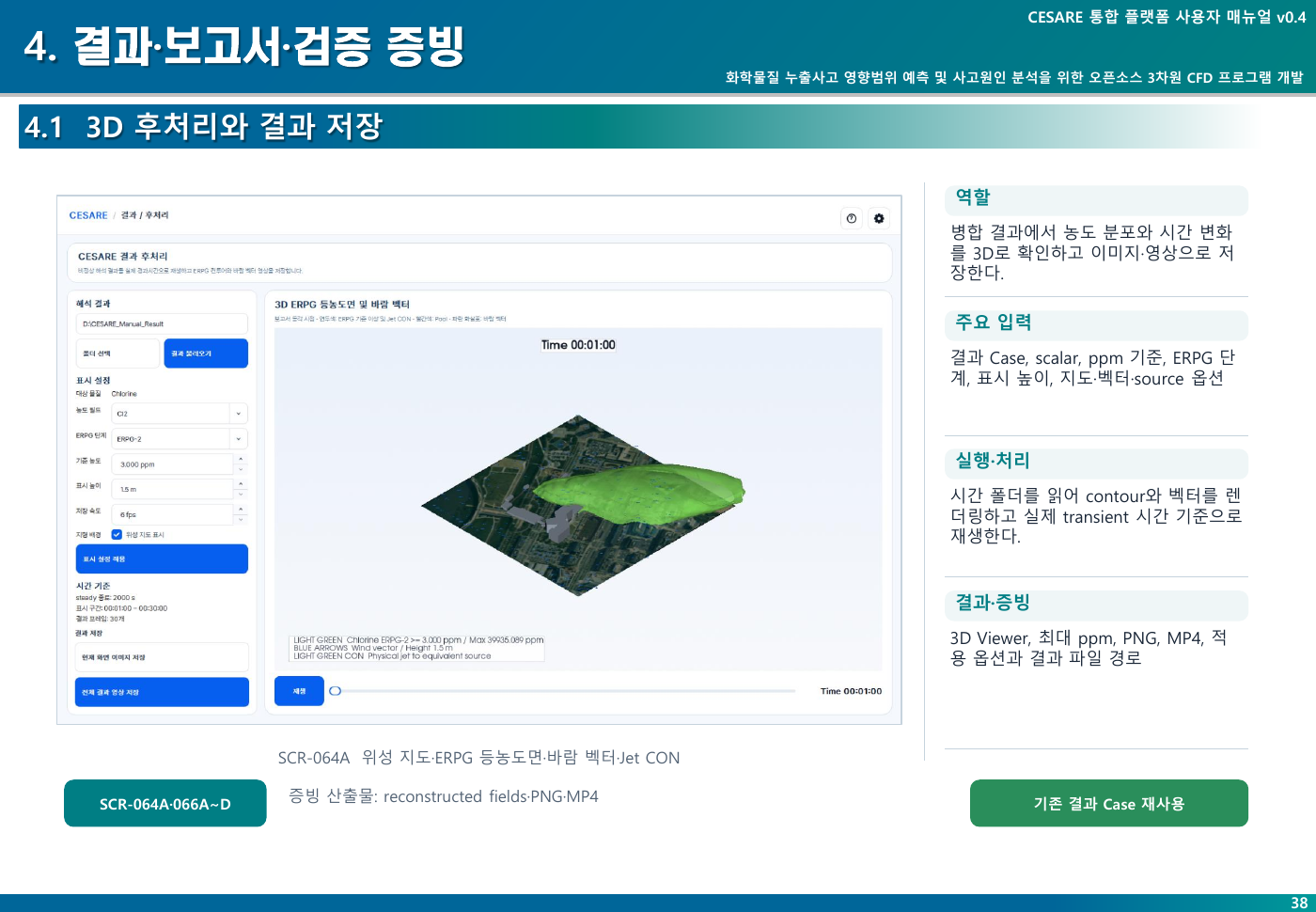Click the 주요 입력 section heading
This screenshot has height=912, width=1316.
tap(994, 322)
